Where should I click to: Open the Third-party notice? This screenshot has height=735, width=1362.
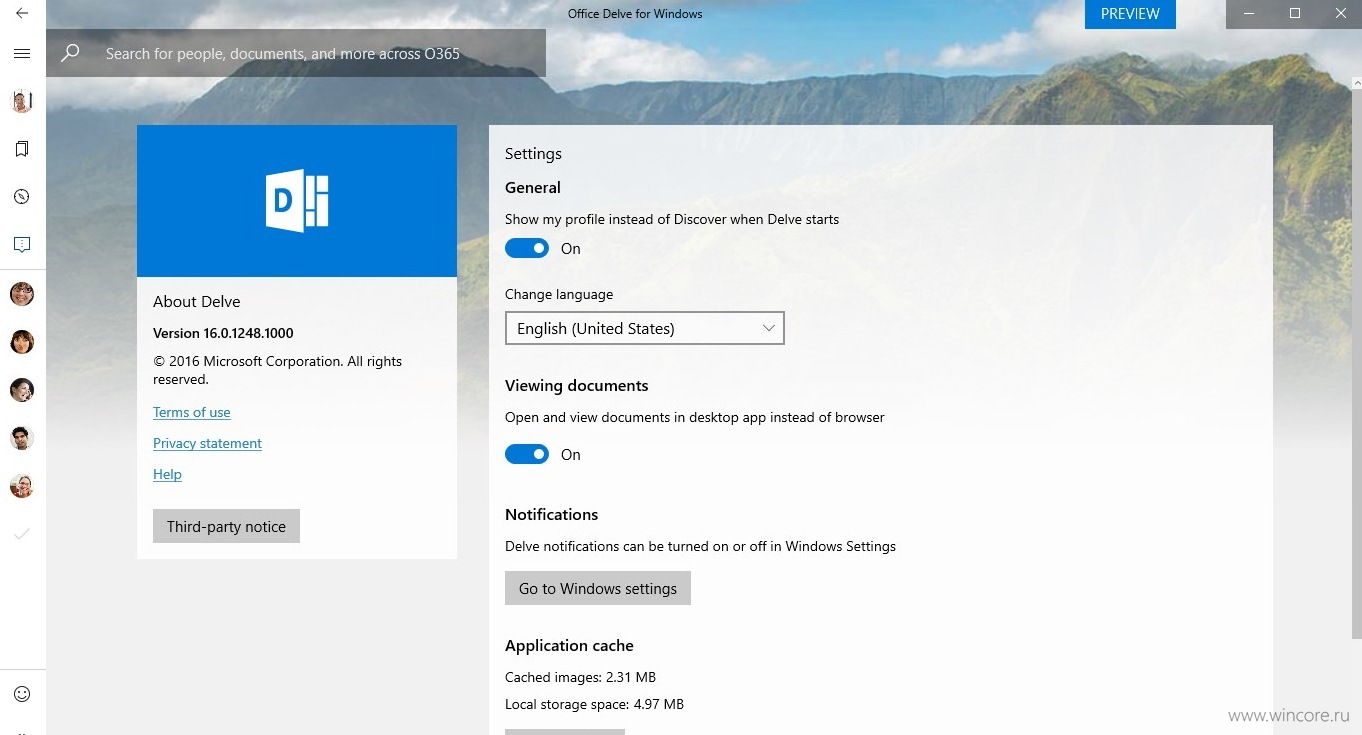point(226,526)
